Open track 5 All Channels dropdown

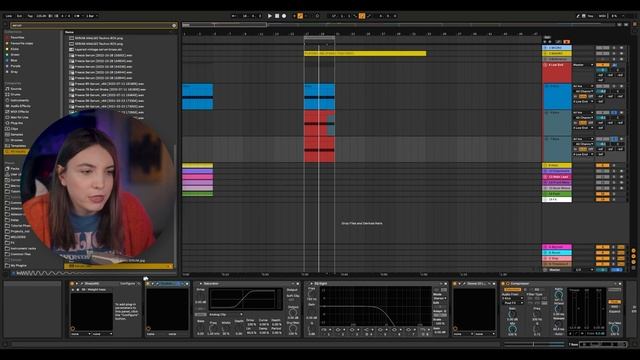click(583, 91)
